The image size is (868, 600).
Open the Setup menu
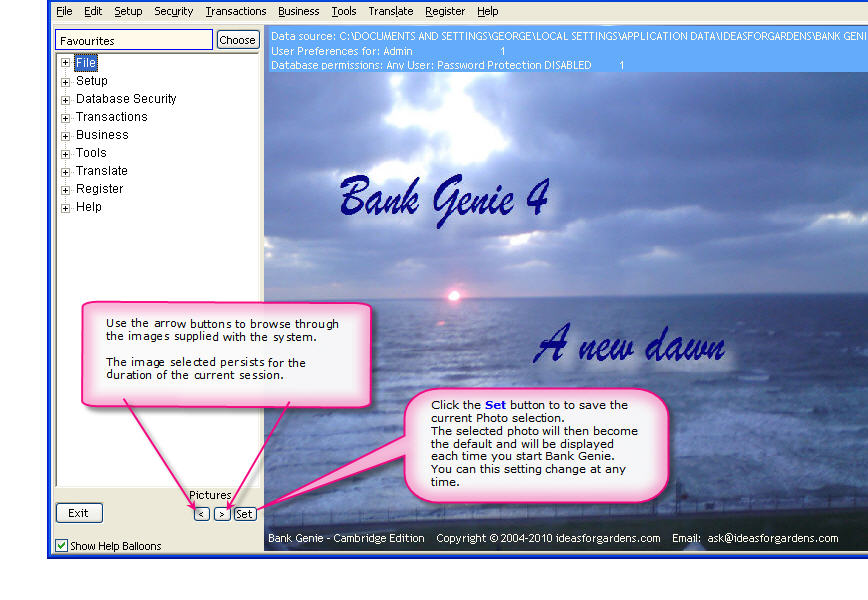128,11
